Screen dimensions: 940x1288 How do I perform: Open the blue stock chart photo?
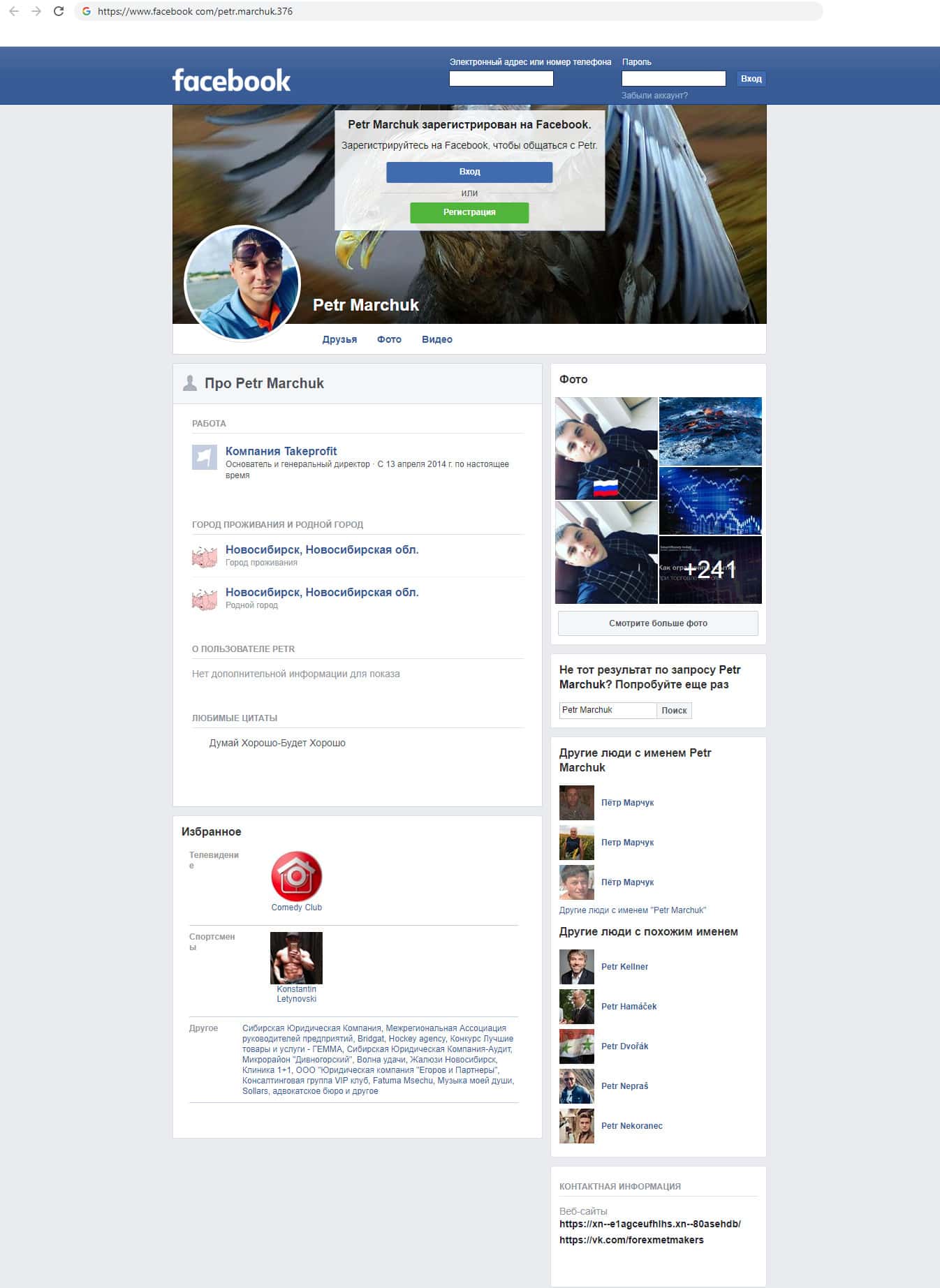(710, 501)
